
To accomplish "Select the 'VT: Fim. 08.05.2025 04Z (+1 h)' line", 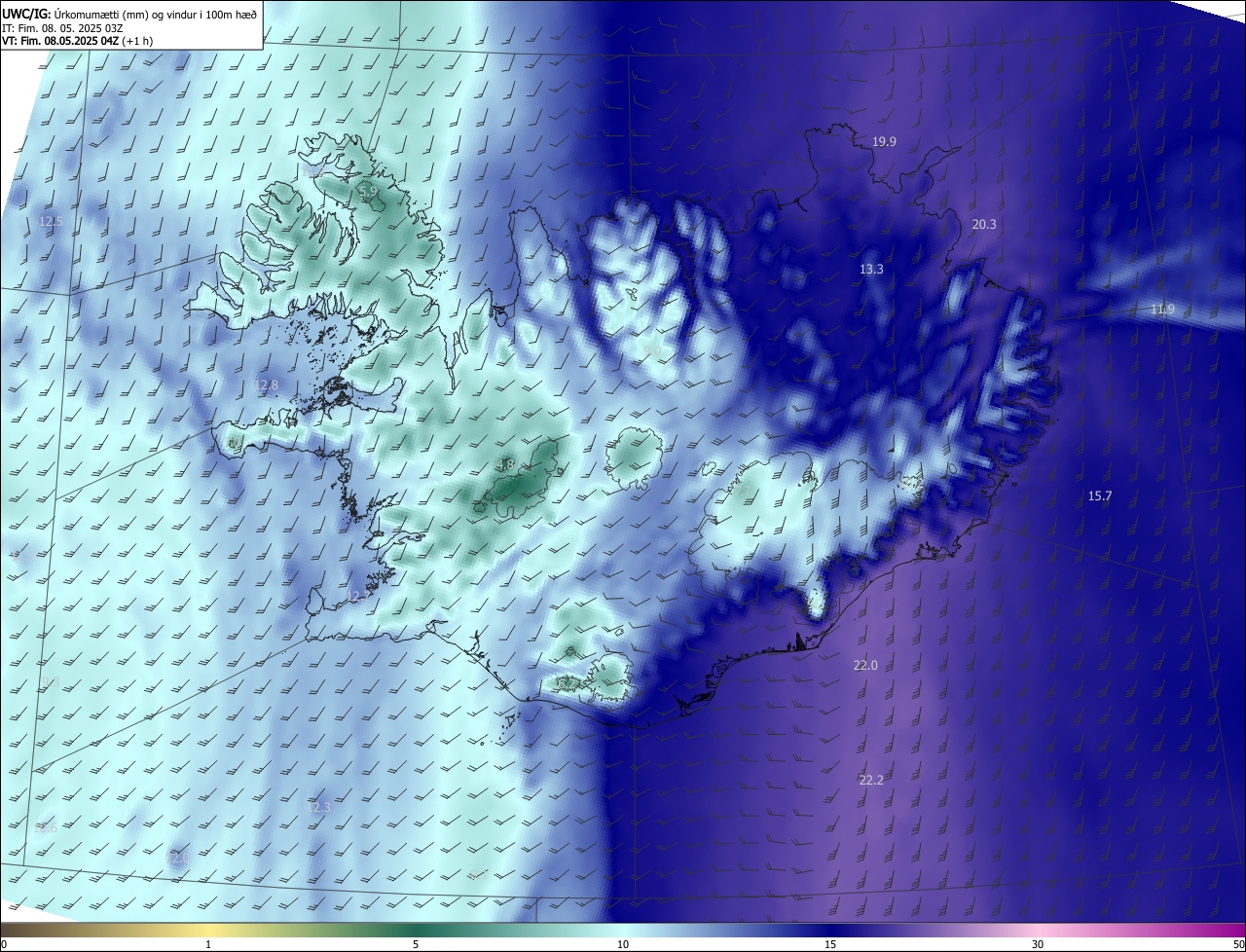I will (78, 42).
